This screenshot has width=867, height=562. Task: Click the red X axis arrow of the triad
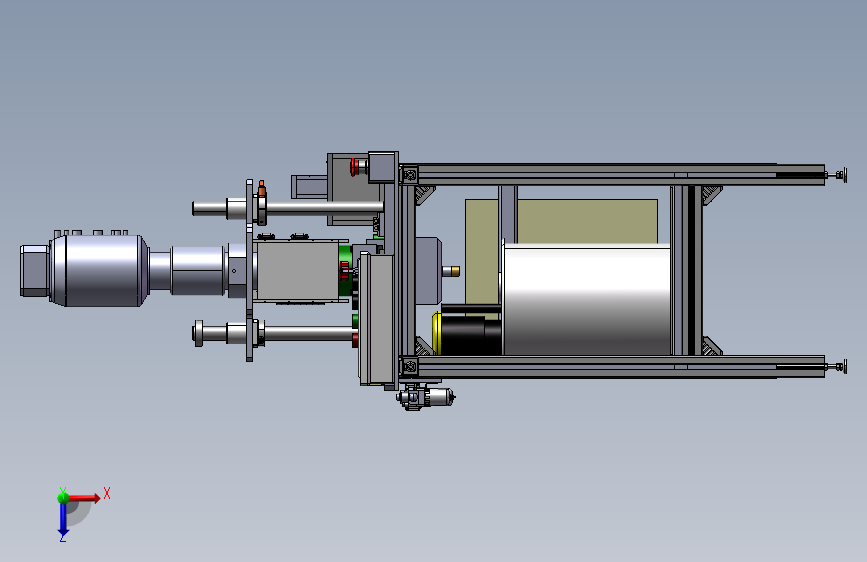tap(84, 498)
